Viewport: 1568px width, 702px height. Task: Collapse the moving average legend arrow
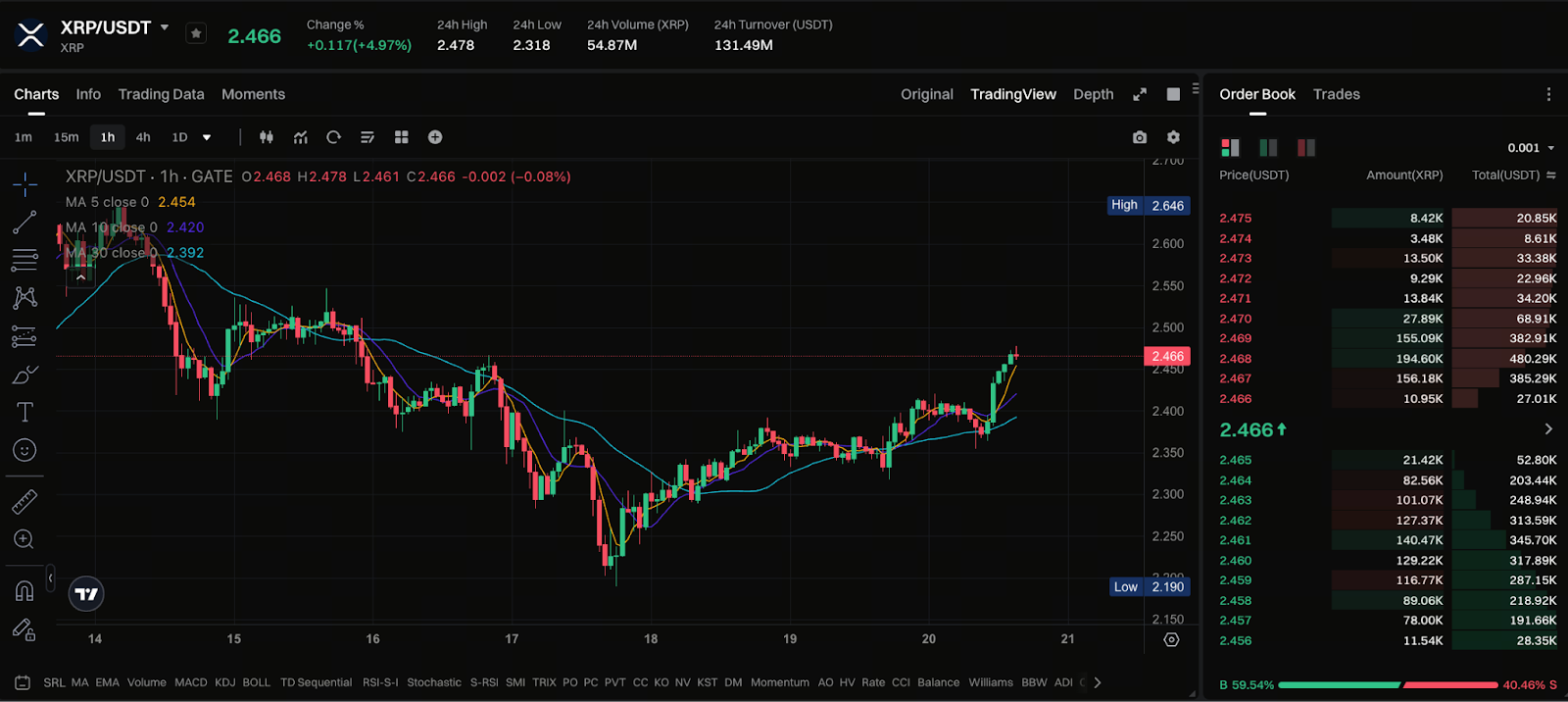click(x=80, y=277)
